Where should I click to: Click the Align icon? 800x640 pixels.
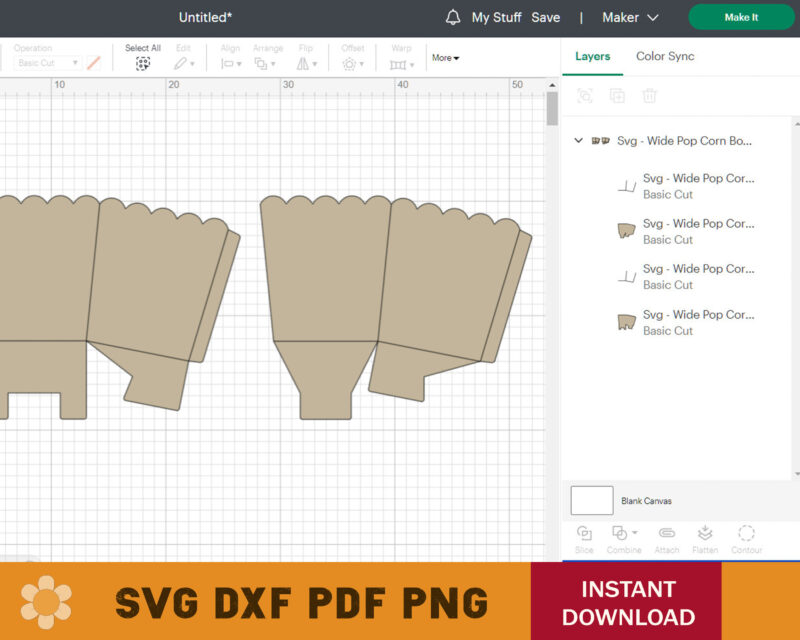[x=228, y=62]
